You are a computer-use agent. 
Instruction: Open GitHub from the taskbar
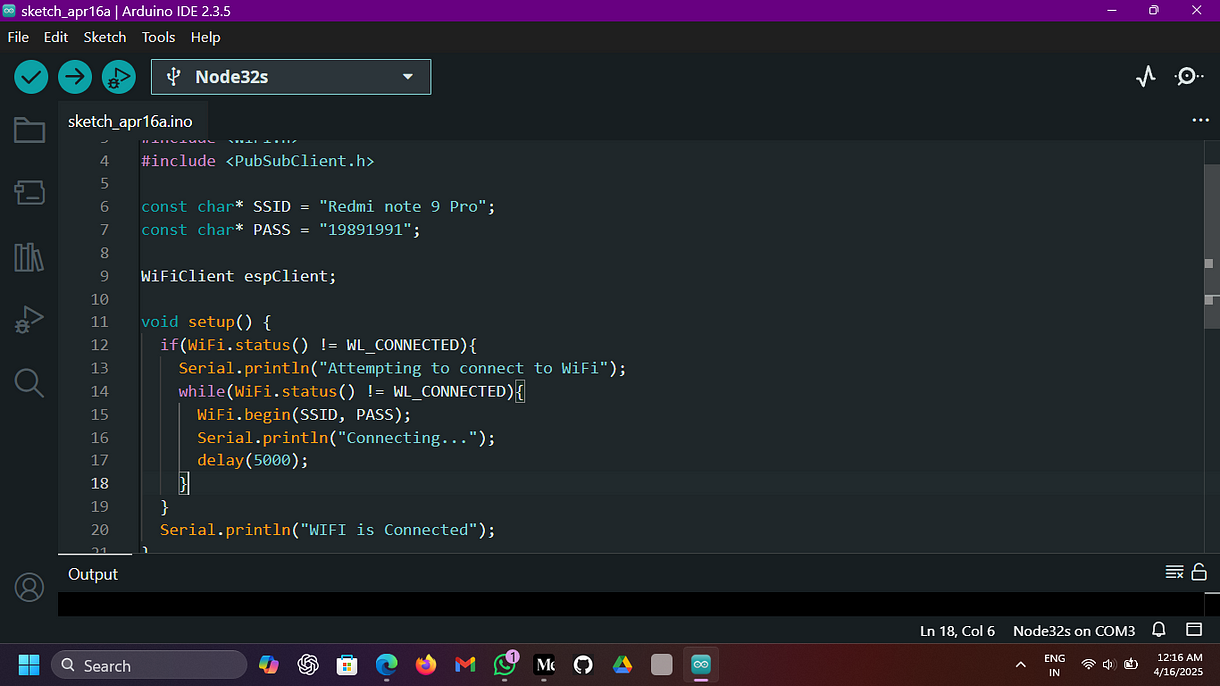pyautogui.click(x=583, y=665)
